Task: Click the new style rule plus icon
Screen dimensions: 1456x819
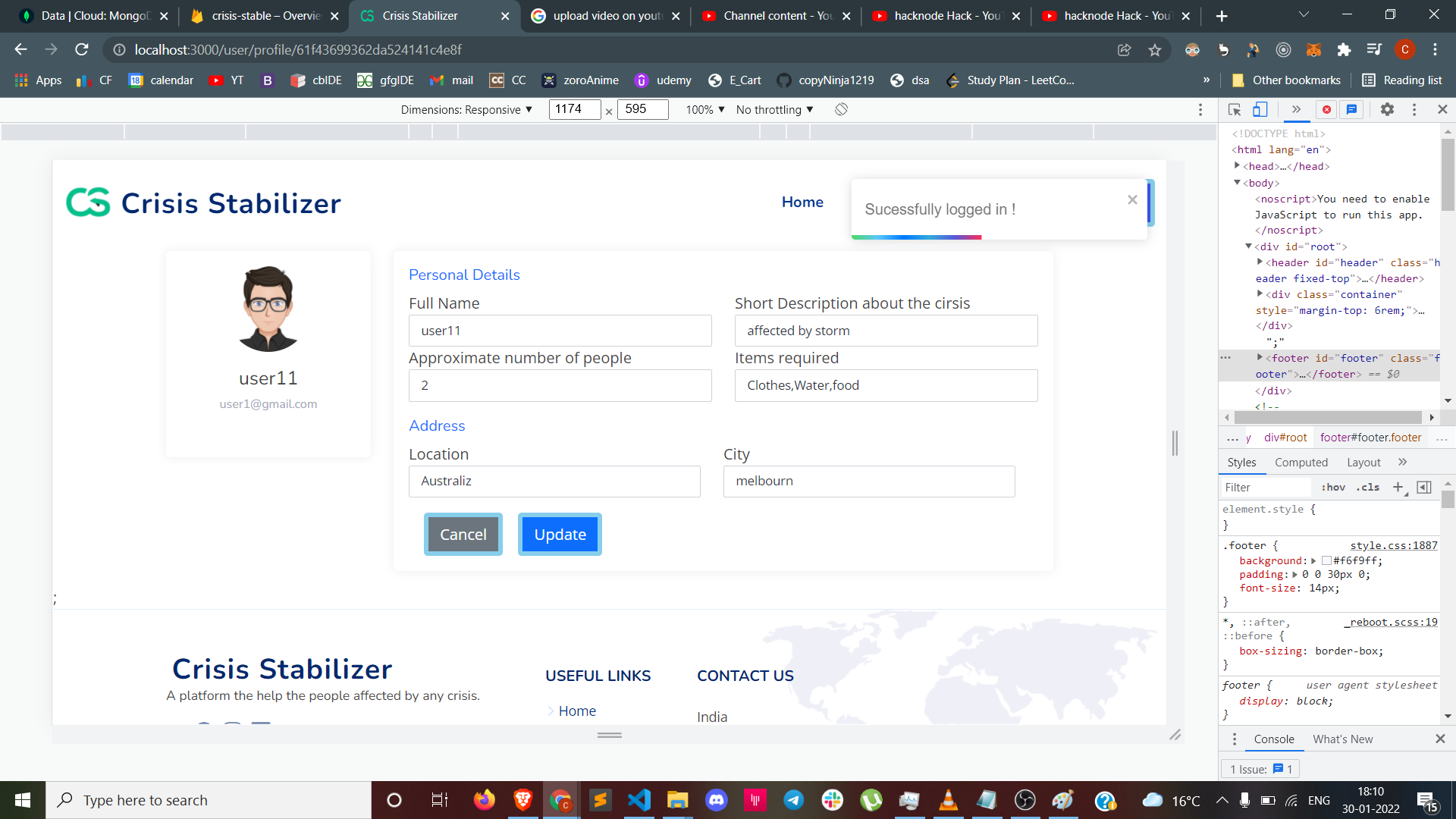Action: (1398, 488)
